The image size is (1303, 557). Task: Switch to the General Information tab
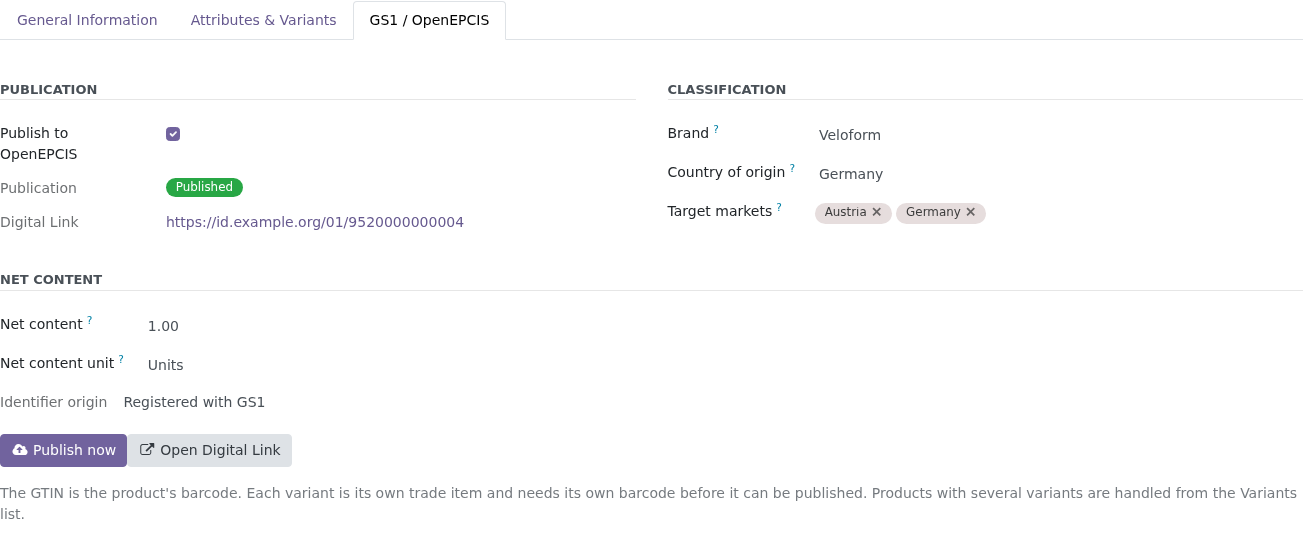[x=87, y=20]
